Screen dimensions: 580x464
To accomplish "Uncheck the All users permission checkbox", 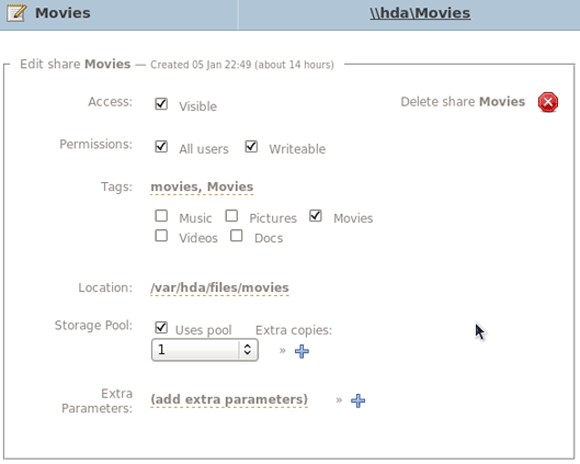I will [x=161, y=147].
